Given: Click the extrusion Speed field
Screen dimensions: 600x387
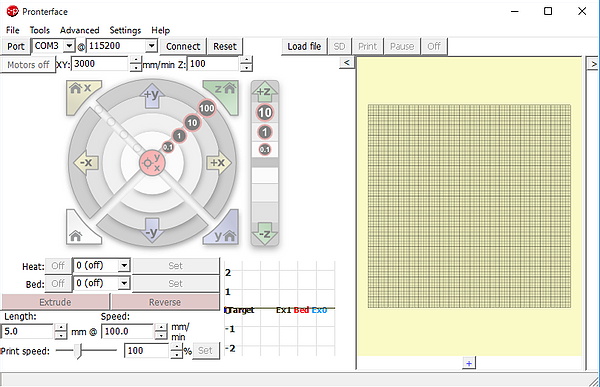Looking at the screenshot, I should click(x=127, y=331).
